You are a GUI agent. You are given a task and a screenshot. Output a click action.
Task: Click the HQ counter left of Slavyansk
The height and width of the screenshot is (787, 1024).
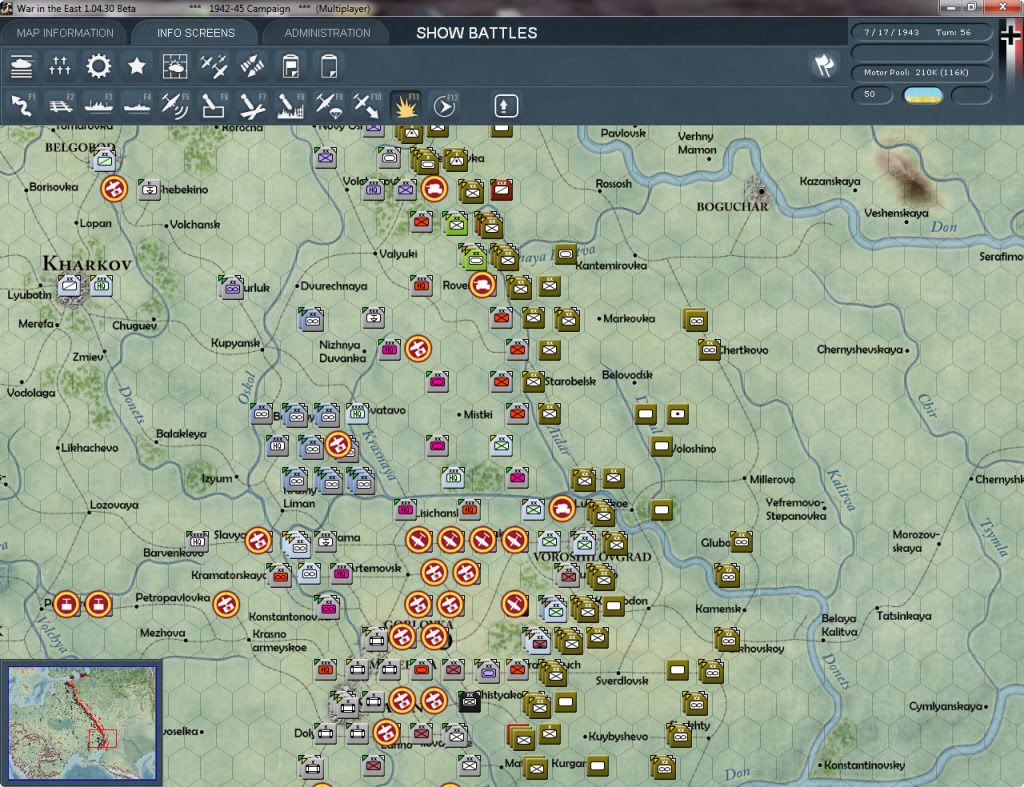pos(197,541)
